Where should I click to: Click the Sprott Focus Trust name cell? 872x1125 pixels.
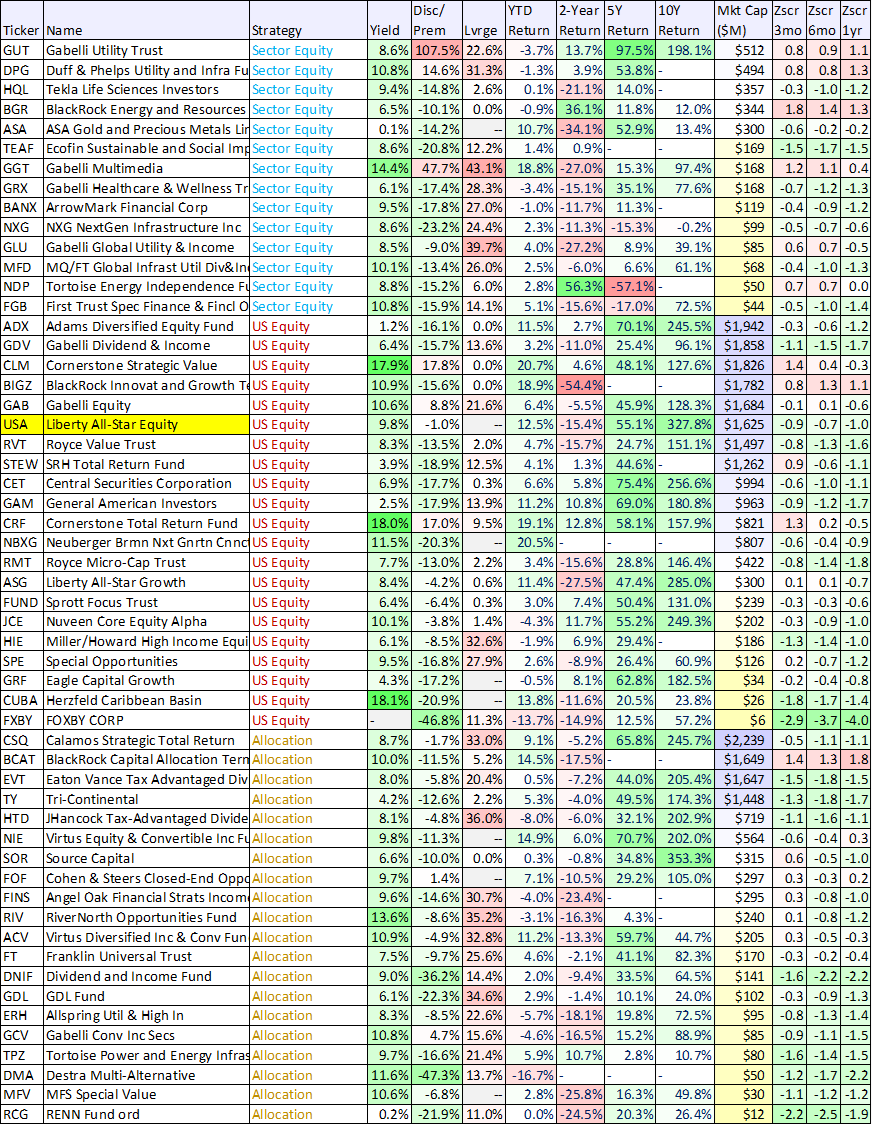[x=146, y=602]
